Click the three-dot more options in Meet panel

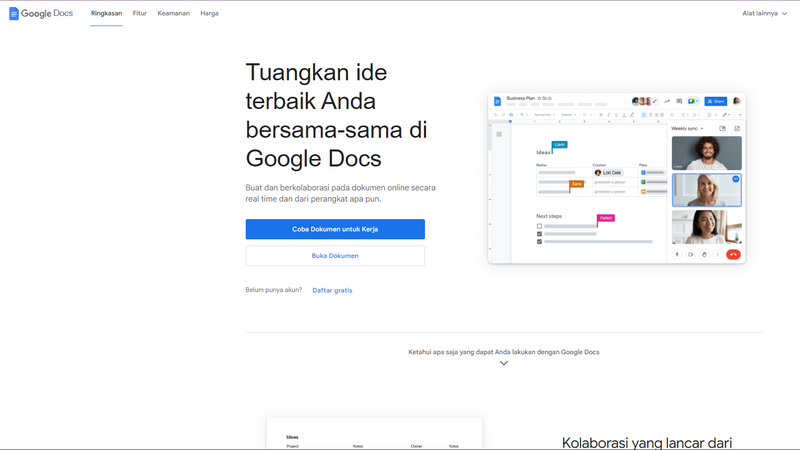coord(717,254)
